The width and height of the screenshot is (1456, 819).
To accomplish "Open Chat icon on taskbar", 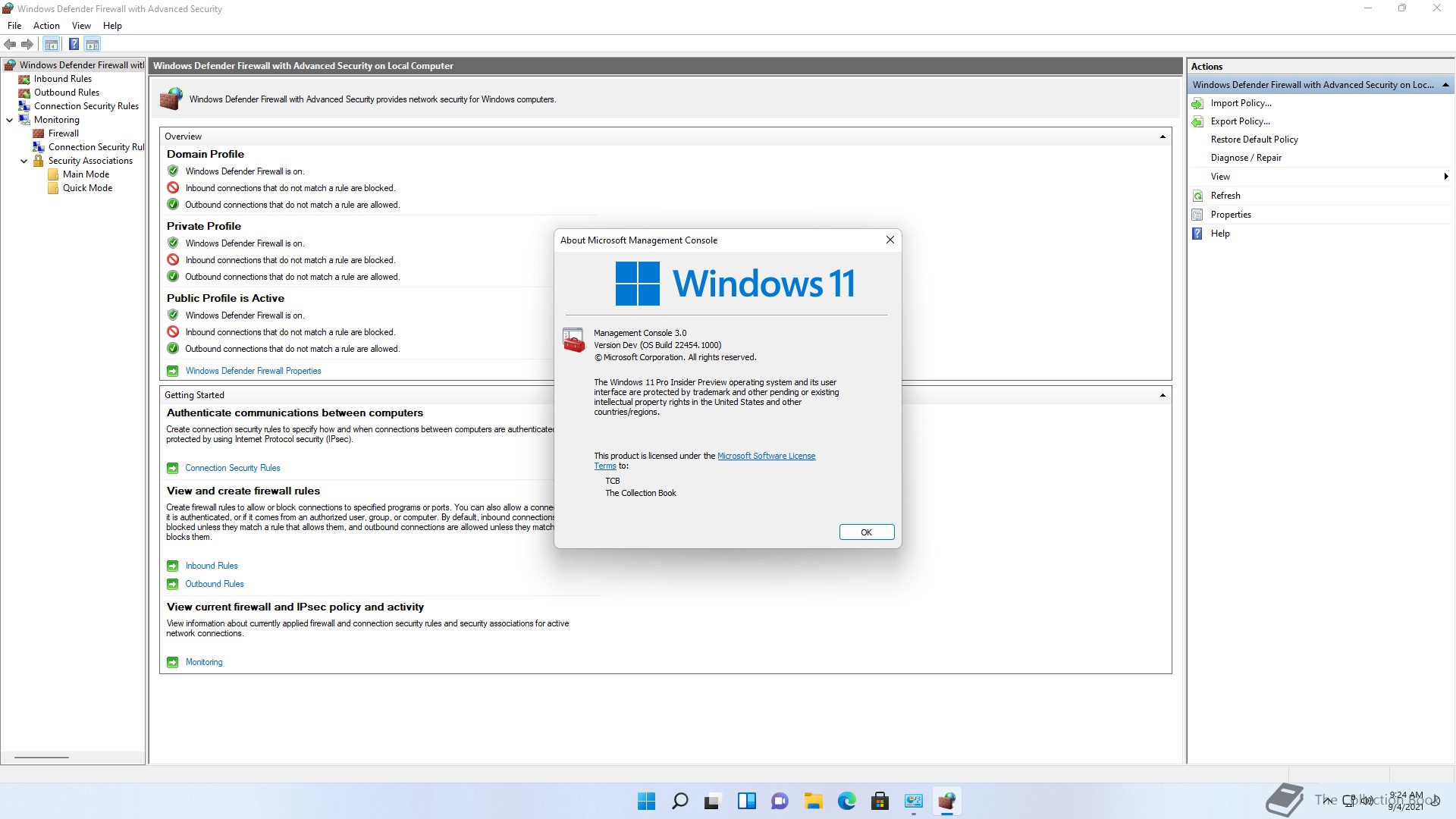I will [x=780, y=801].
